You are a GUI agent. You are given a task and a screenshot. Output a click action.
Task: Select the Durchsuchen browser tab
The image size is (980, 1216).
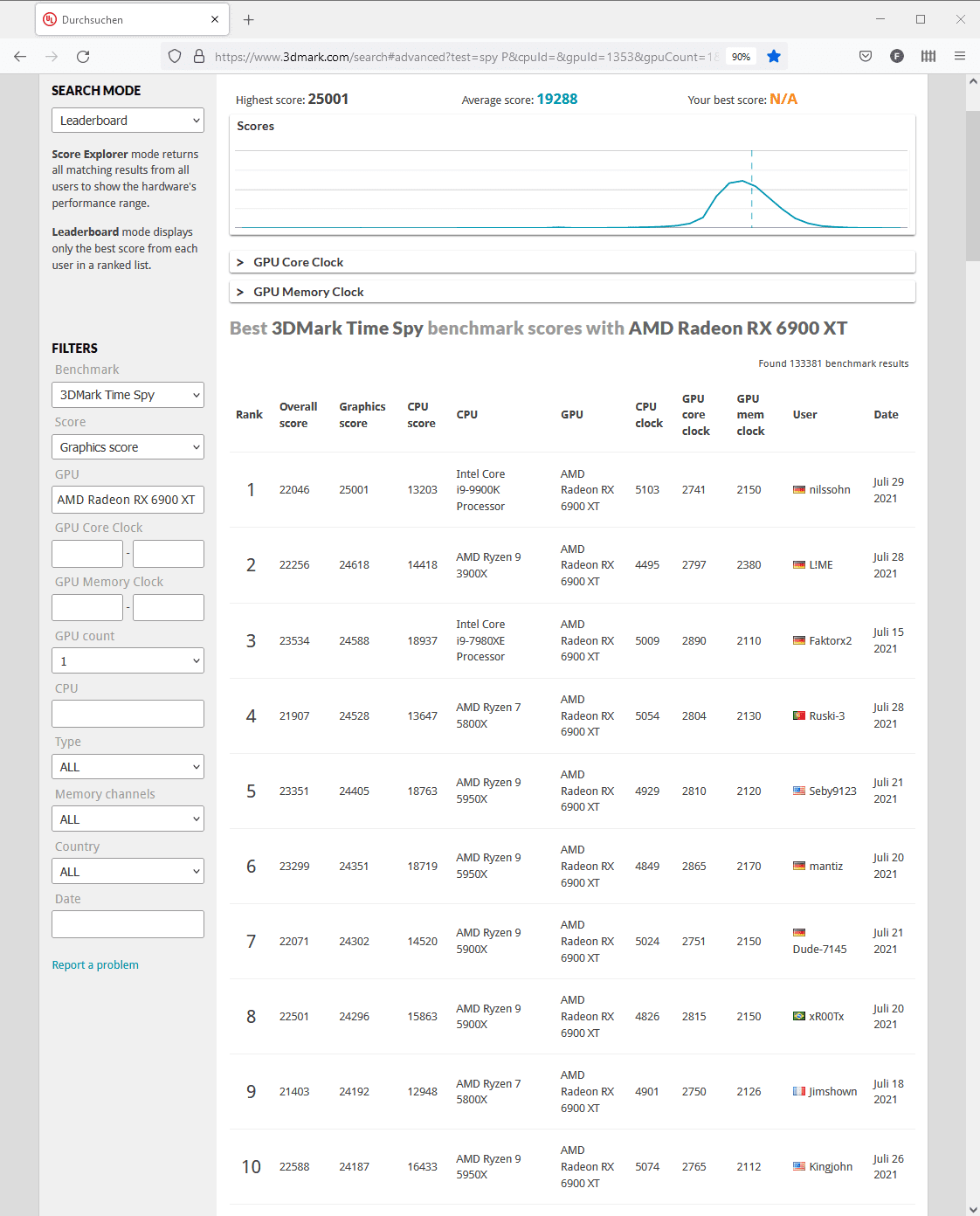pos(132,19)
